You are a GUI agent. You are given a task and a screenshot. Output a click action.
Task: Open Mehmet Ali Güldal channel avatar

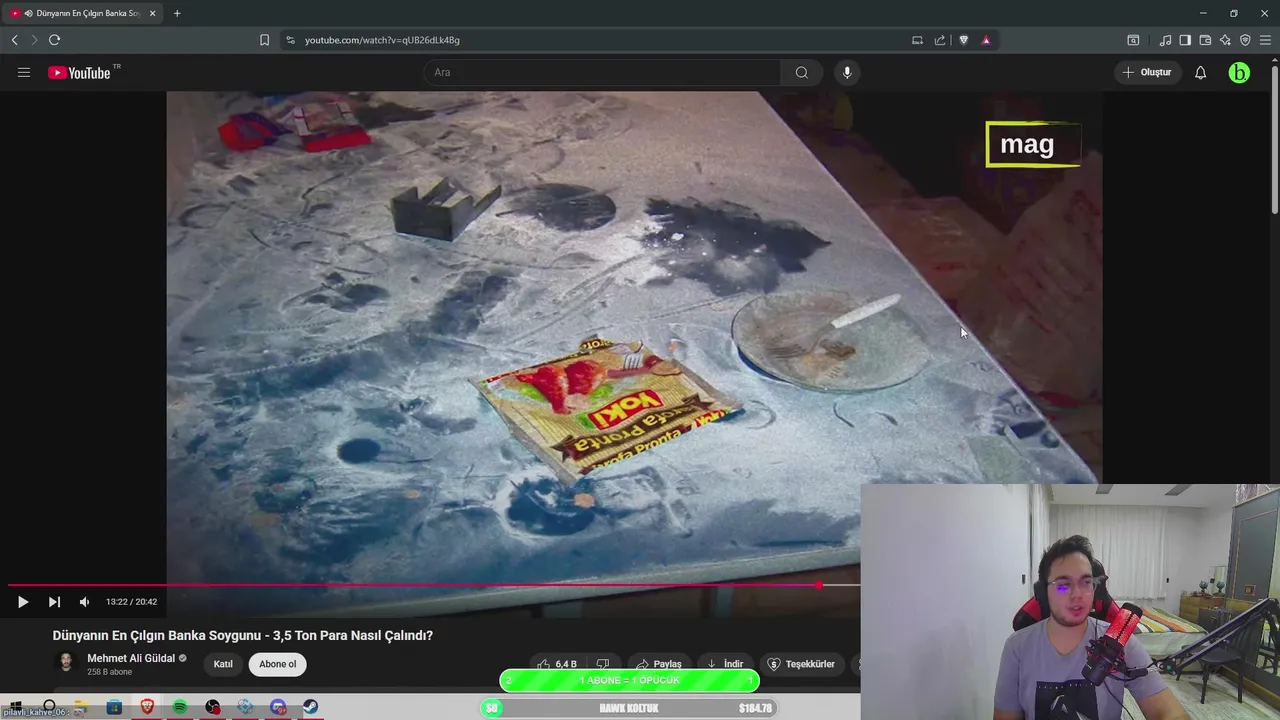[x=66, y=663]
